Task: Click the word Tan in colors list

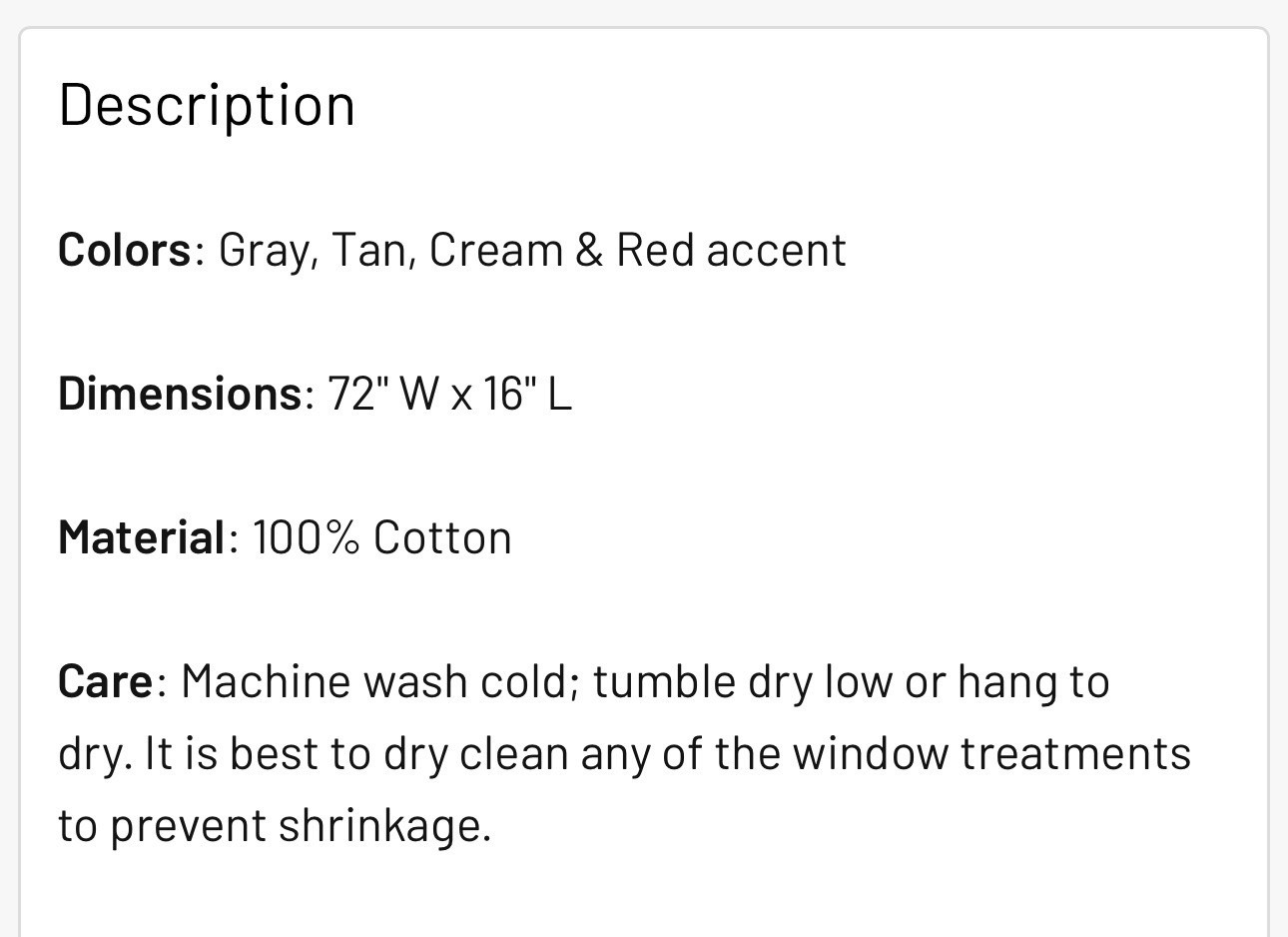Action: pos(367,250)
